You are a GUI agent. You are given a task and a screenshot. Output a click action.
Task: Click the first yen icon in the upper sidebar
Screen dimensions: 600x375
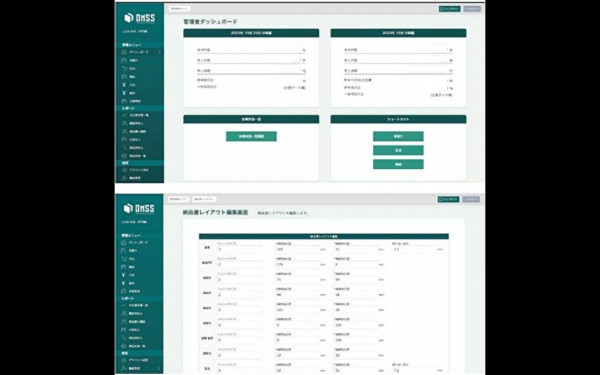(x=124, y=85)
